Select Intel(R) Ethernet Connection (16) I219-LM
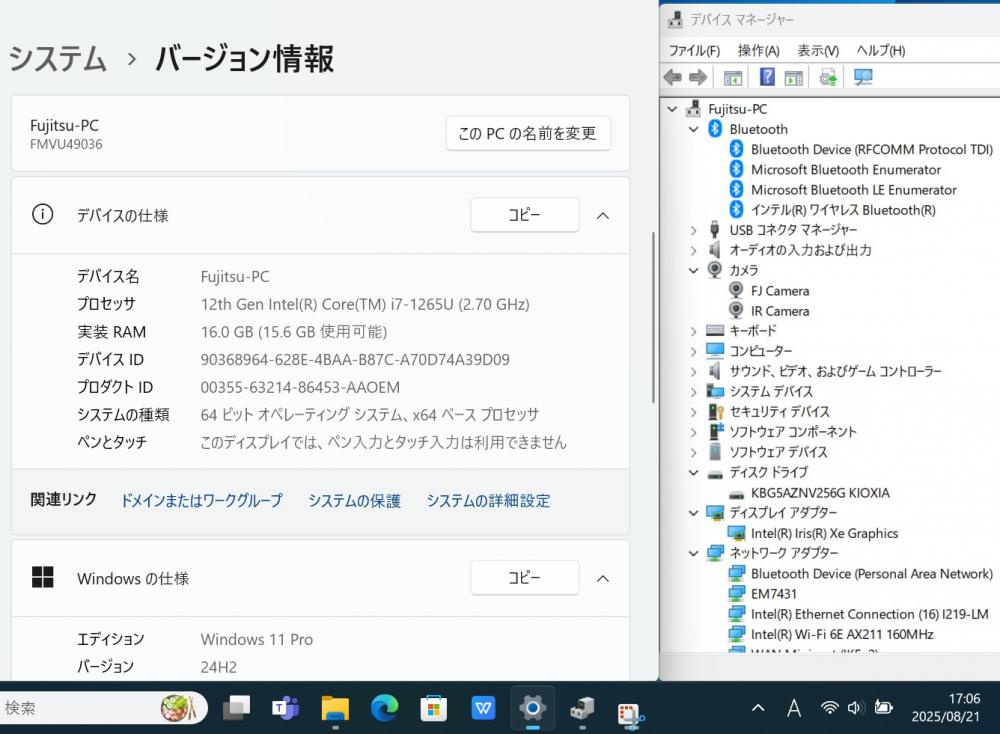 point(870,614)
